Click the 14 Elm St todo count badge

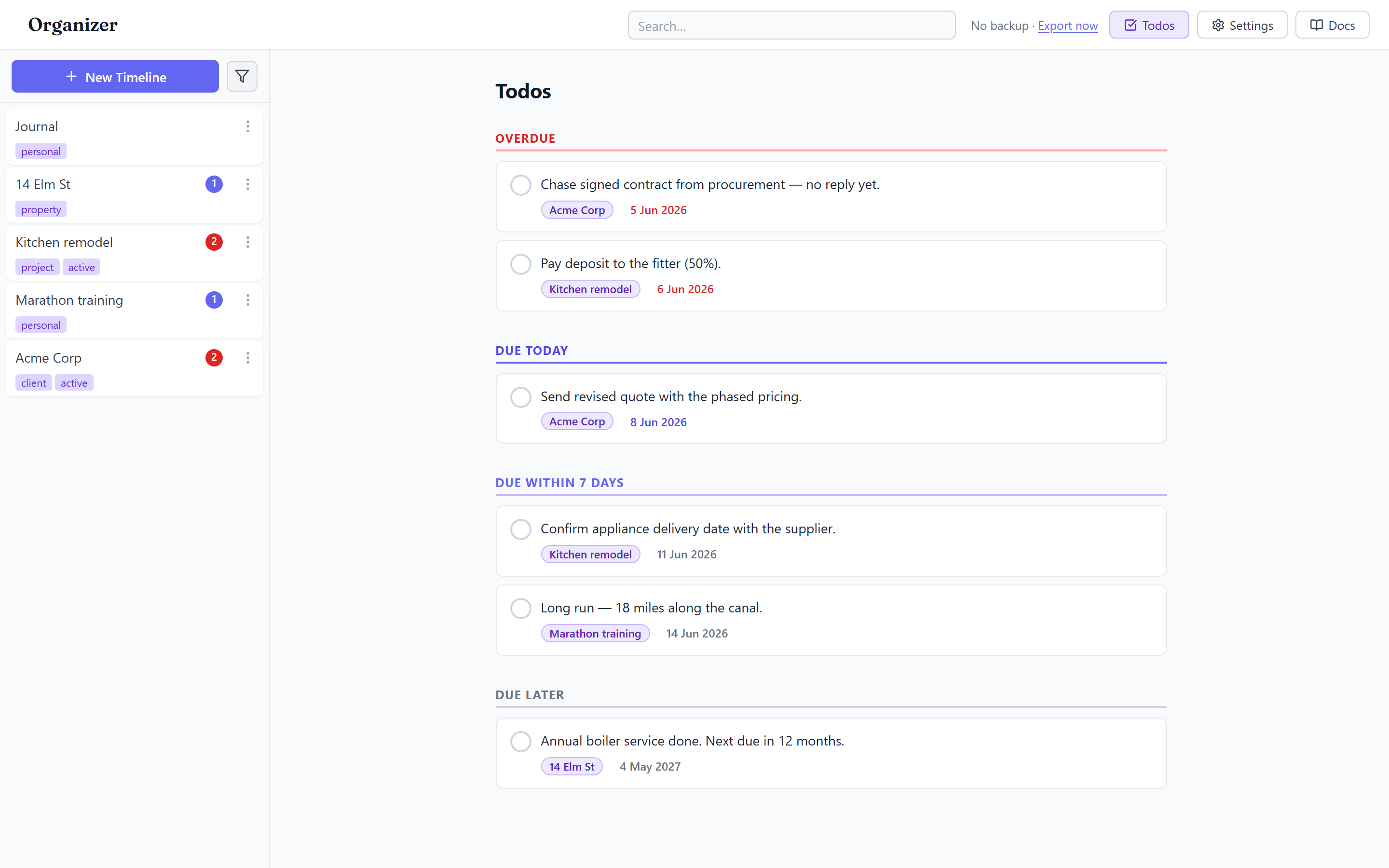pos(214,184)
